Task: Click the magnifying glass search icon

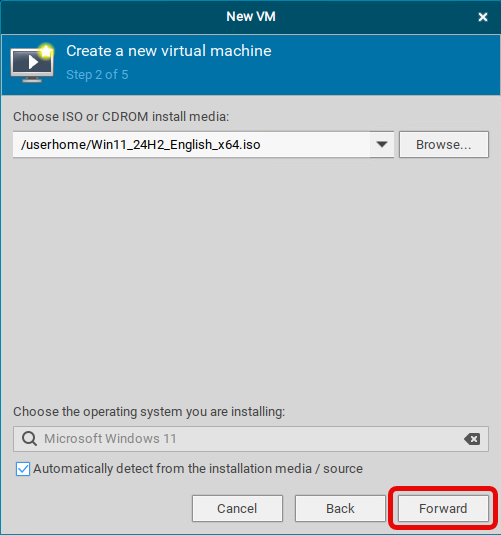Action: [x=29, y=438]
